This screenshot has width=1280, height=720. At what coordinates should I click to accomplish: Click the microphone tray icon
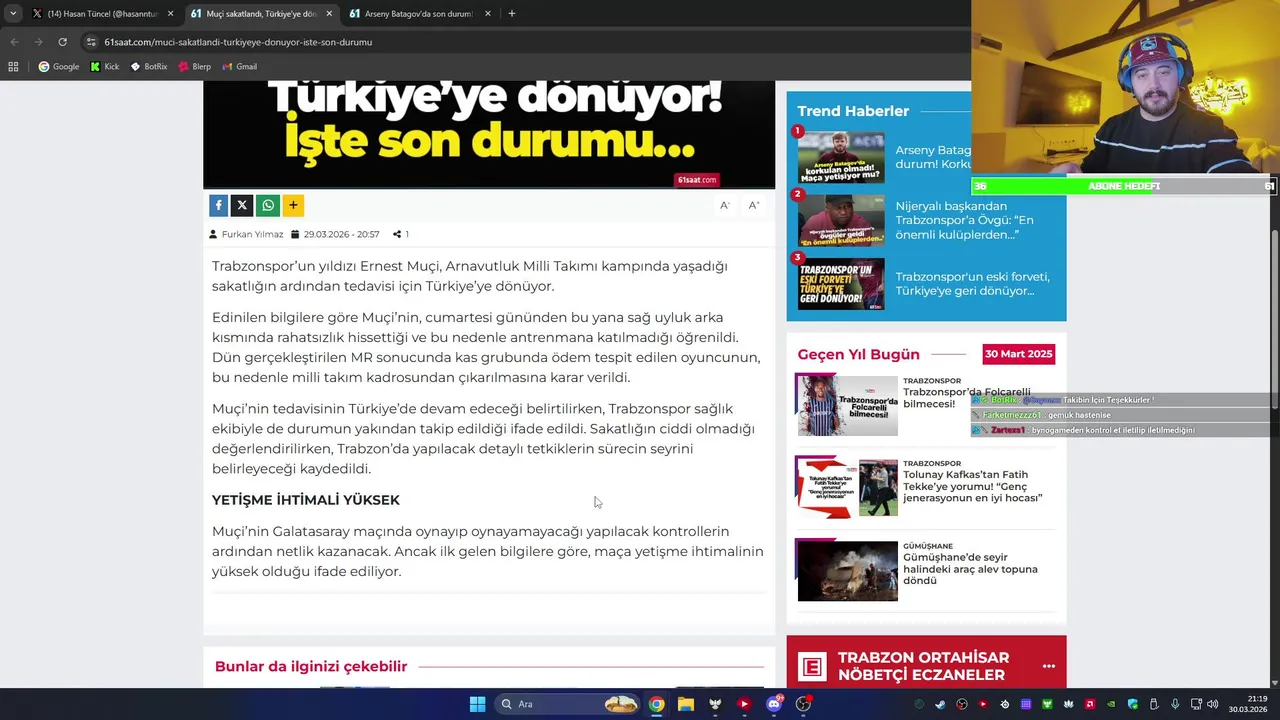pyautogui.click(x=1175, y=704)
